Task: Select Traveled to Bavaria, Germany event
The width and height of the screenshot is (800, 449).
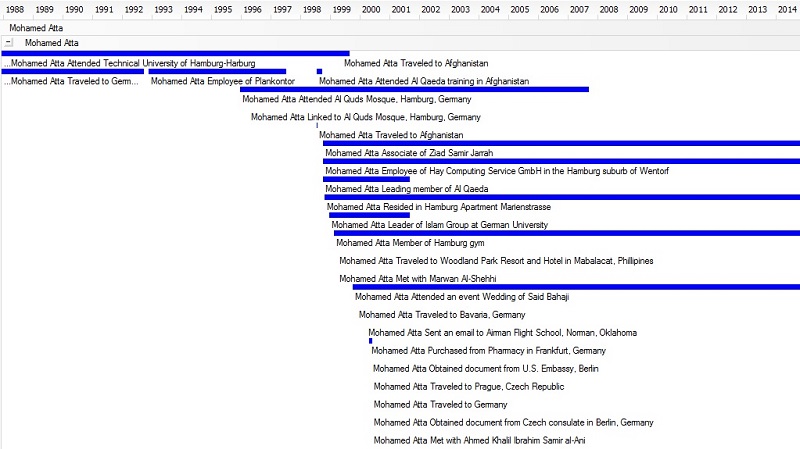Action: [442, 315]
